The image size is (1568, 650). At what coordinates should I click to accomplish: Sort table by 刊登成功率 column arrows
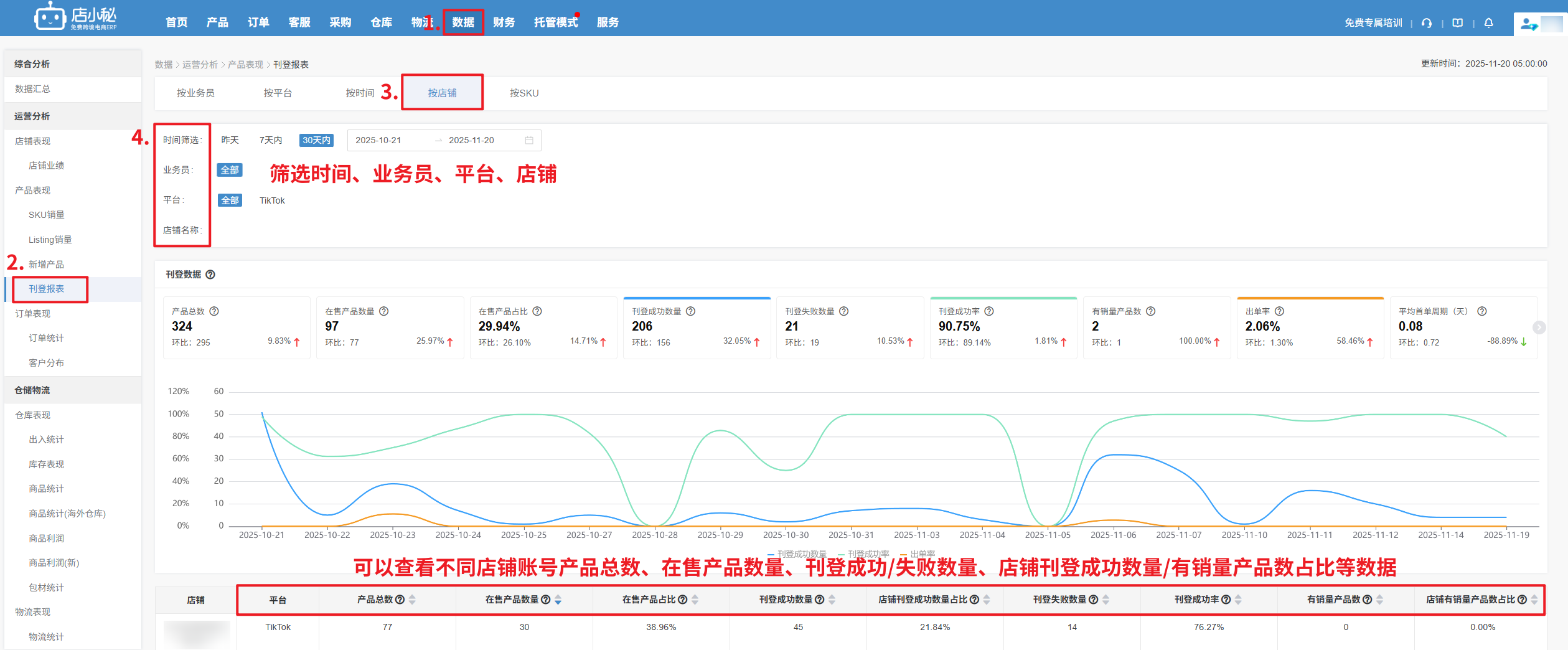pyautogui.click(x=1238, y=600)
